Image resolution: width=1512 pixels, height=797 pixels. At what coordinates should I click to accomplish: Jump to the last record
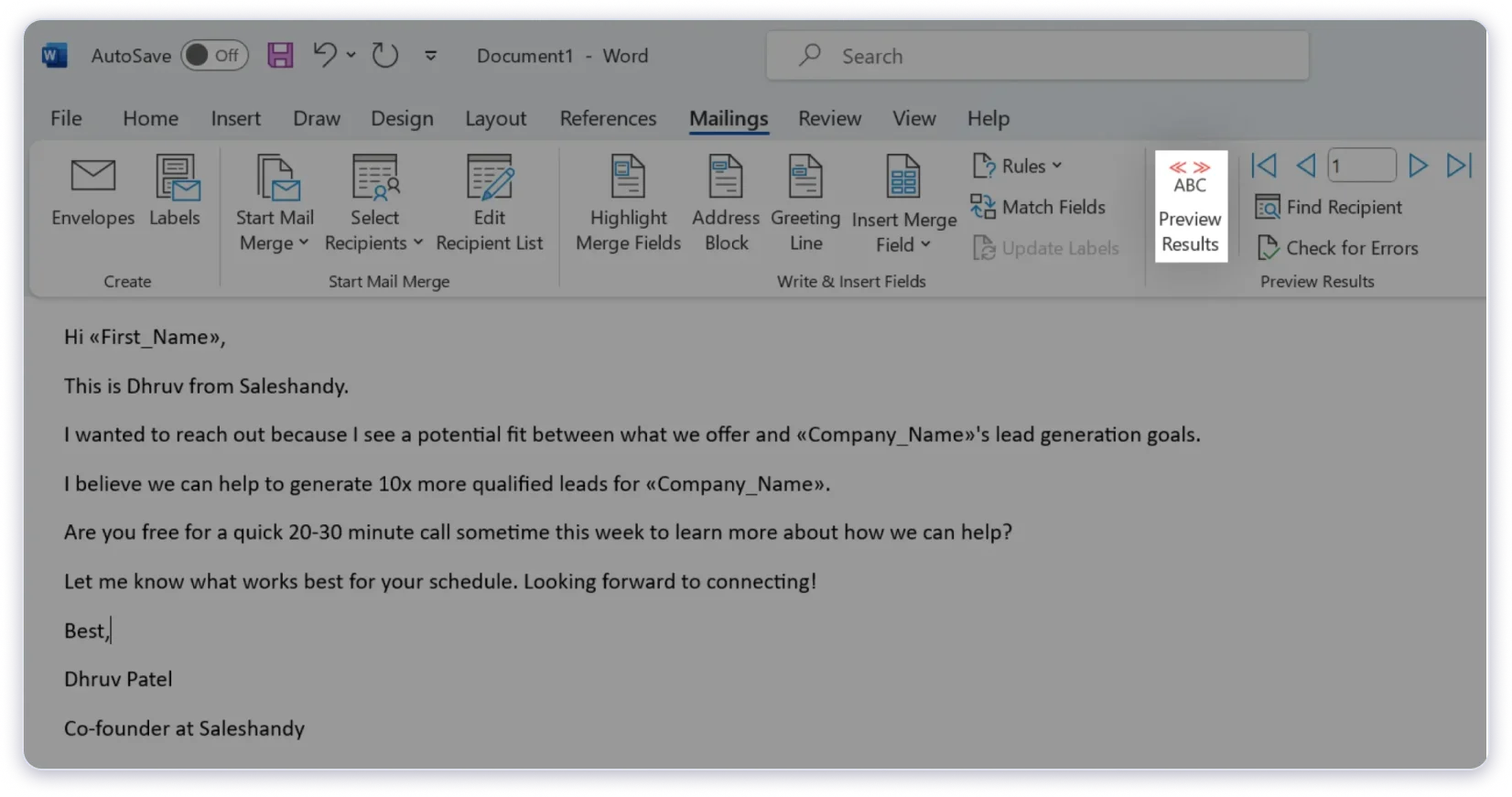click(1459, 166)
